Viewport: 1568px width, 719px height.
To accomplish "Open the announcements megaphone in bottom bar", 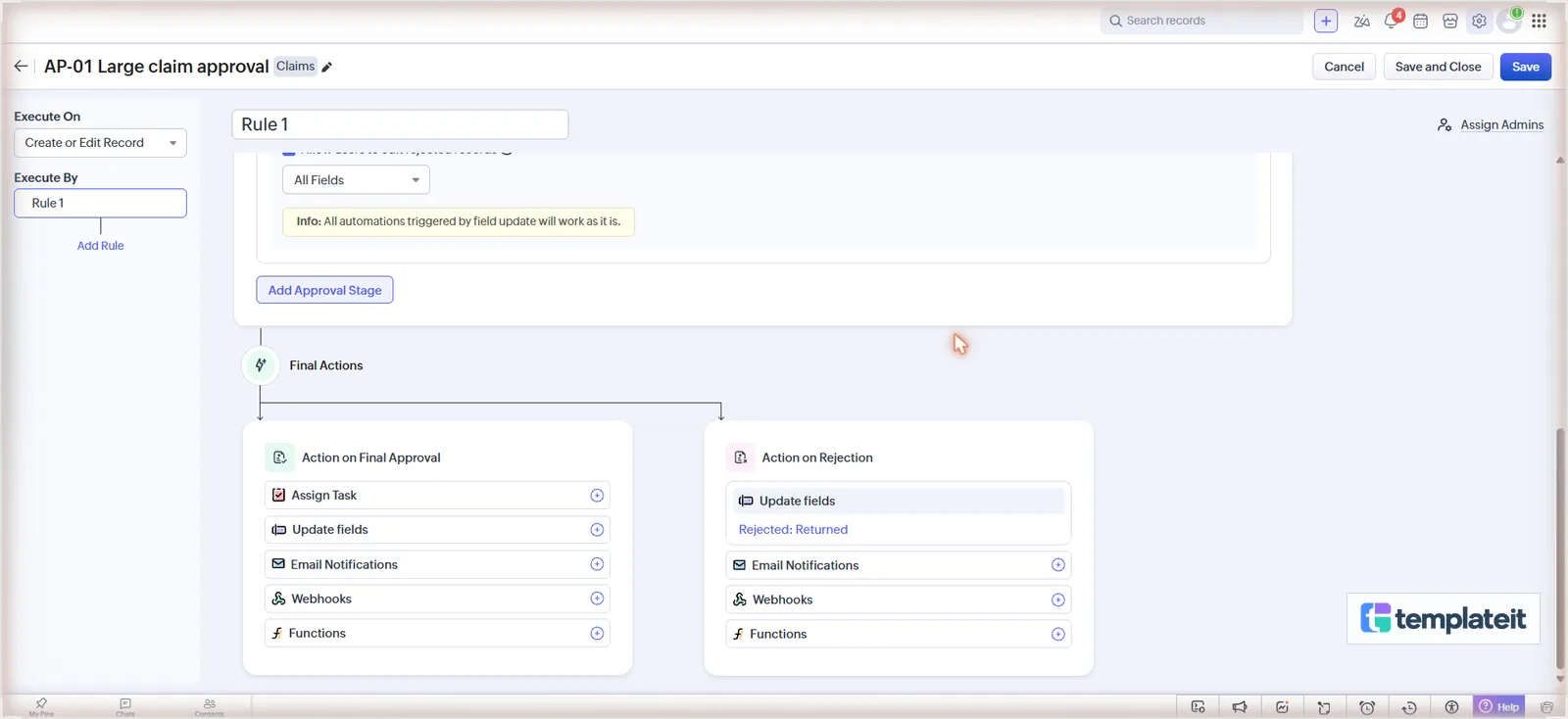I will click(x=1240, y=707).
